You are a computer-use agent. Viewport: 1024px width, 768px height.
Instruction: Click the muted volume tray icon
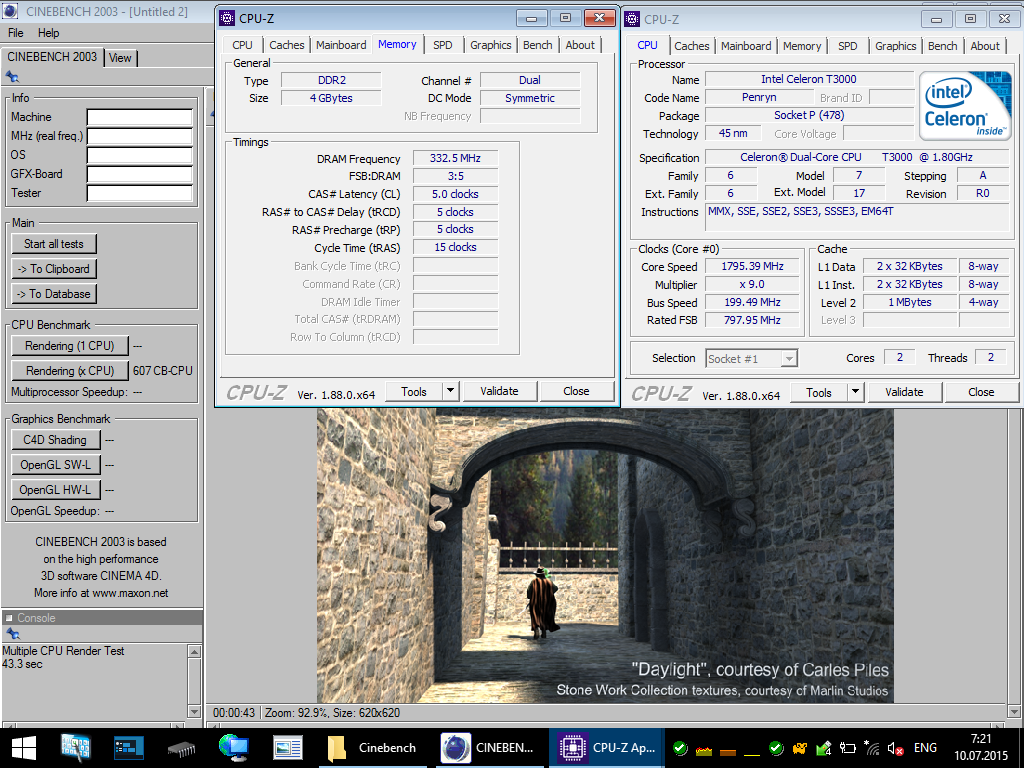click(x=895, y=748)
